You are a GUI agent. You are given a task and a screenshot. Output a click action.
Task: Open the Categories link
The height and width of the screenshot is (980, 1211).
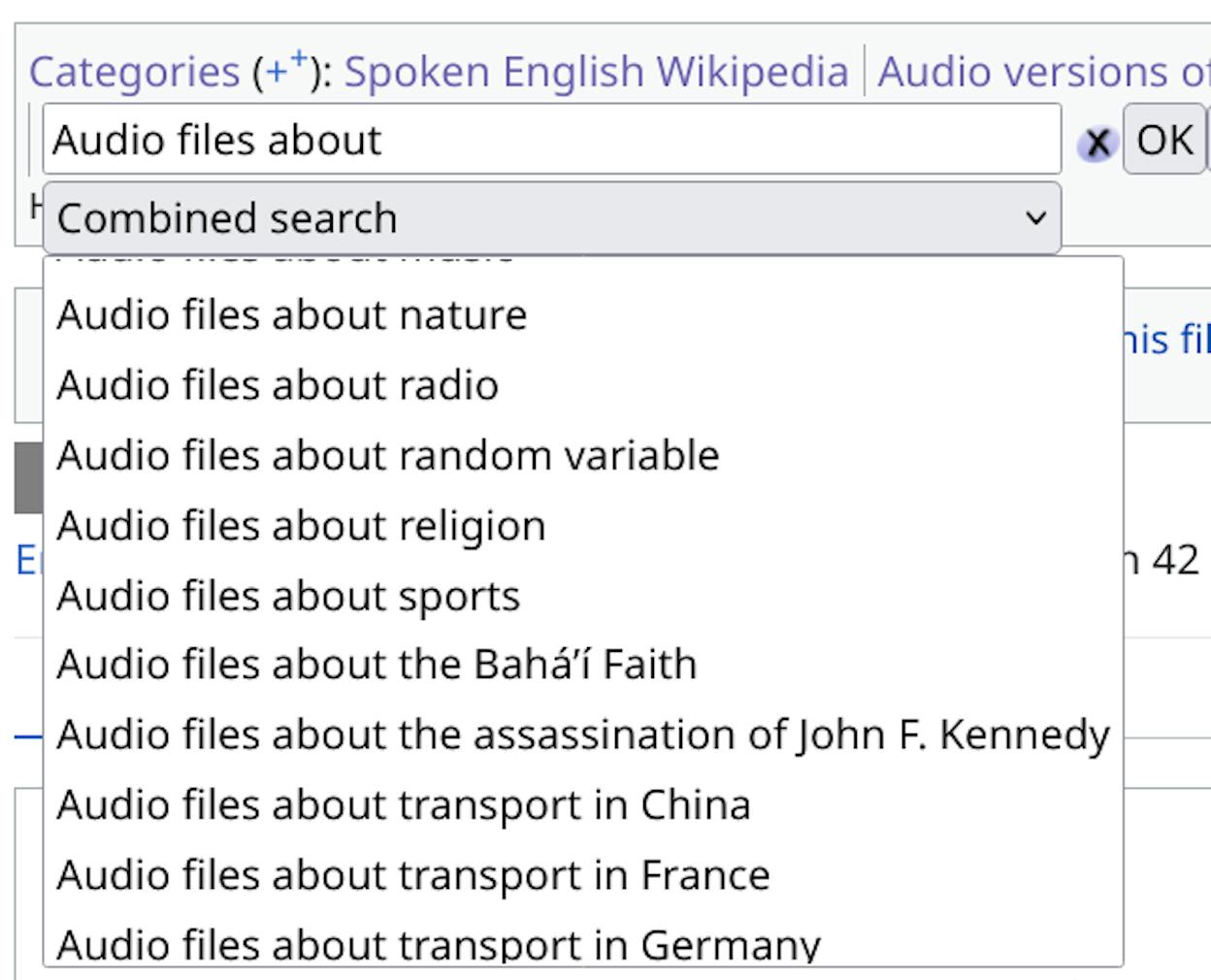pos(134,72)
